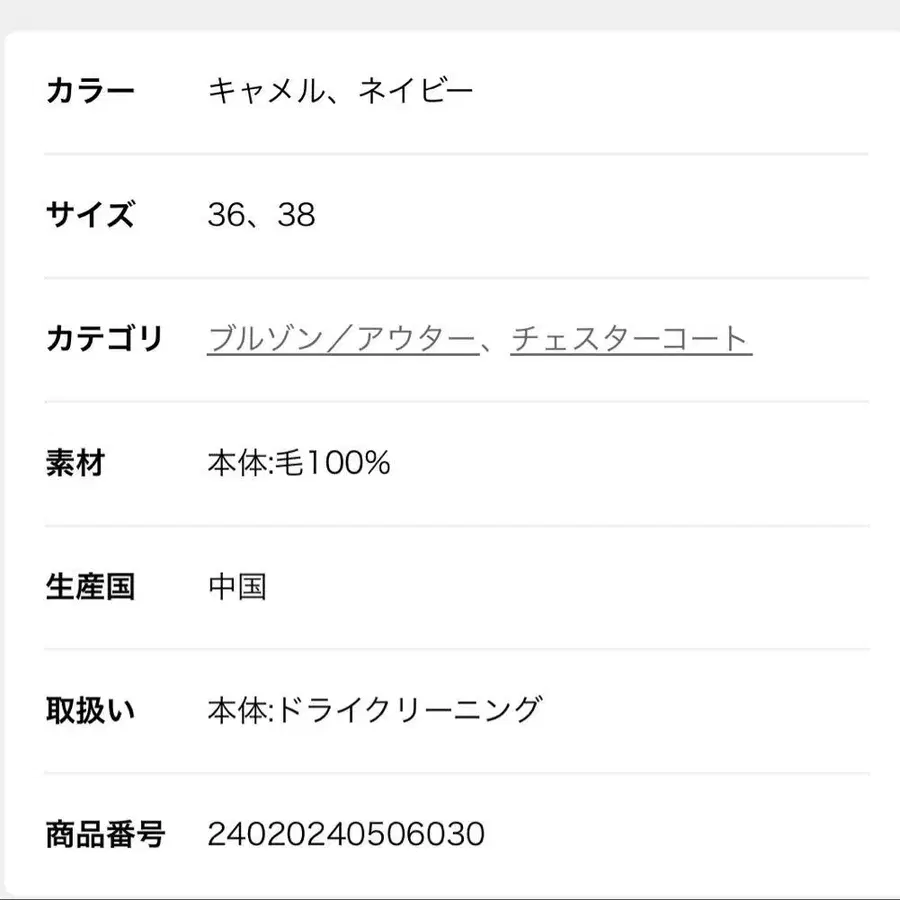Click the gray strip above the details card
This screenshot has width=900, height=900.
pyautogui.click(x=450, y=14)
